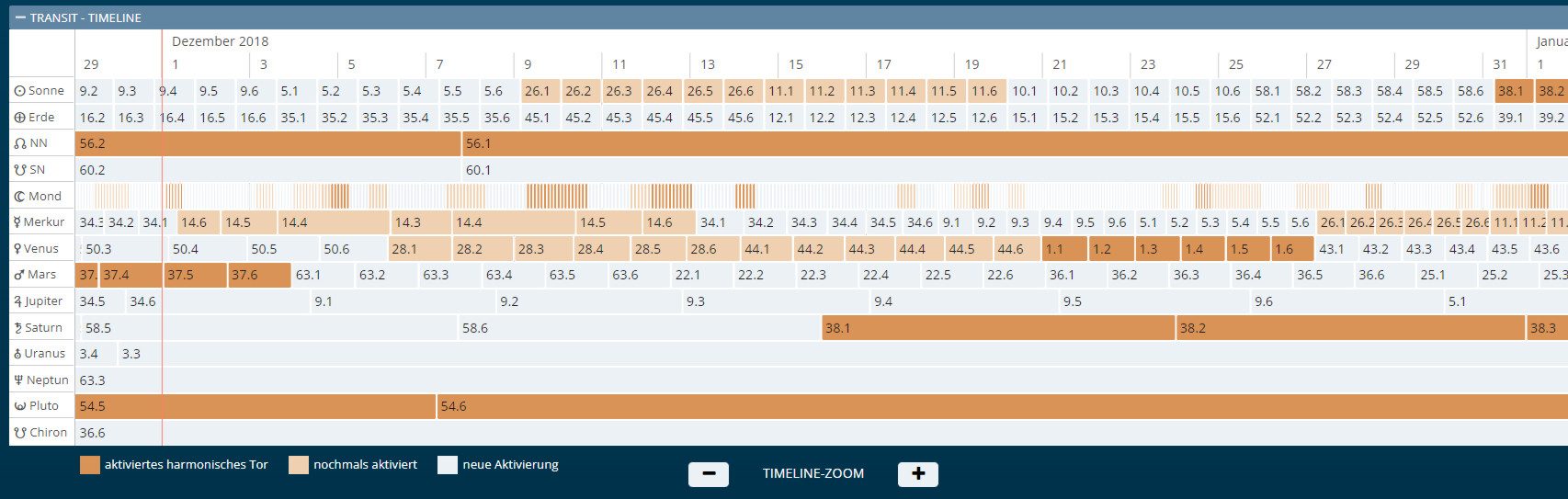Select the Venus planet glyph icon
Image resolution: width=1568 pixels, height=499 pixels.
17,249
